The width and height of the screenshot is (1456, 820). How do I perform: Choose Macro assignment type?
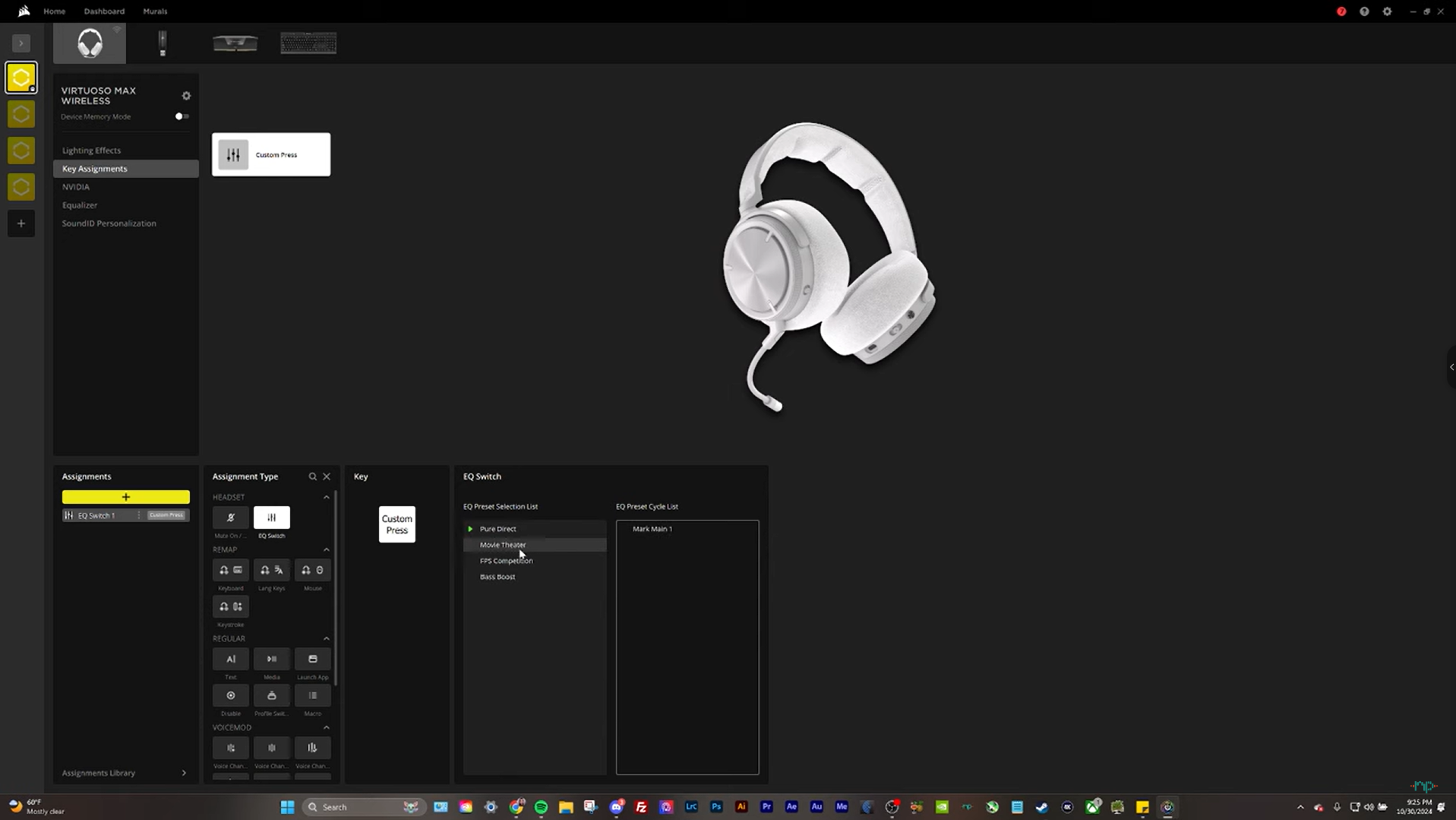(x=313, y=695)
